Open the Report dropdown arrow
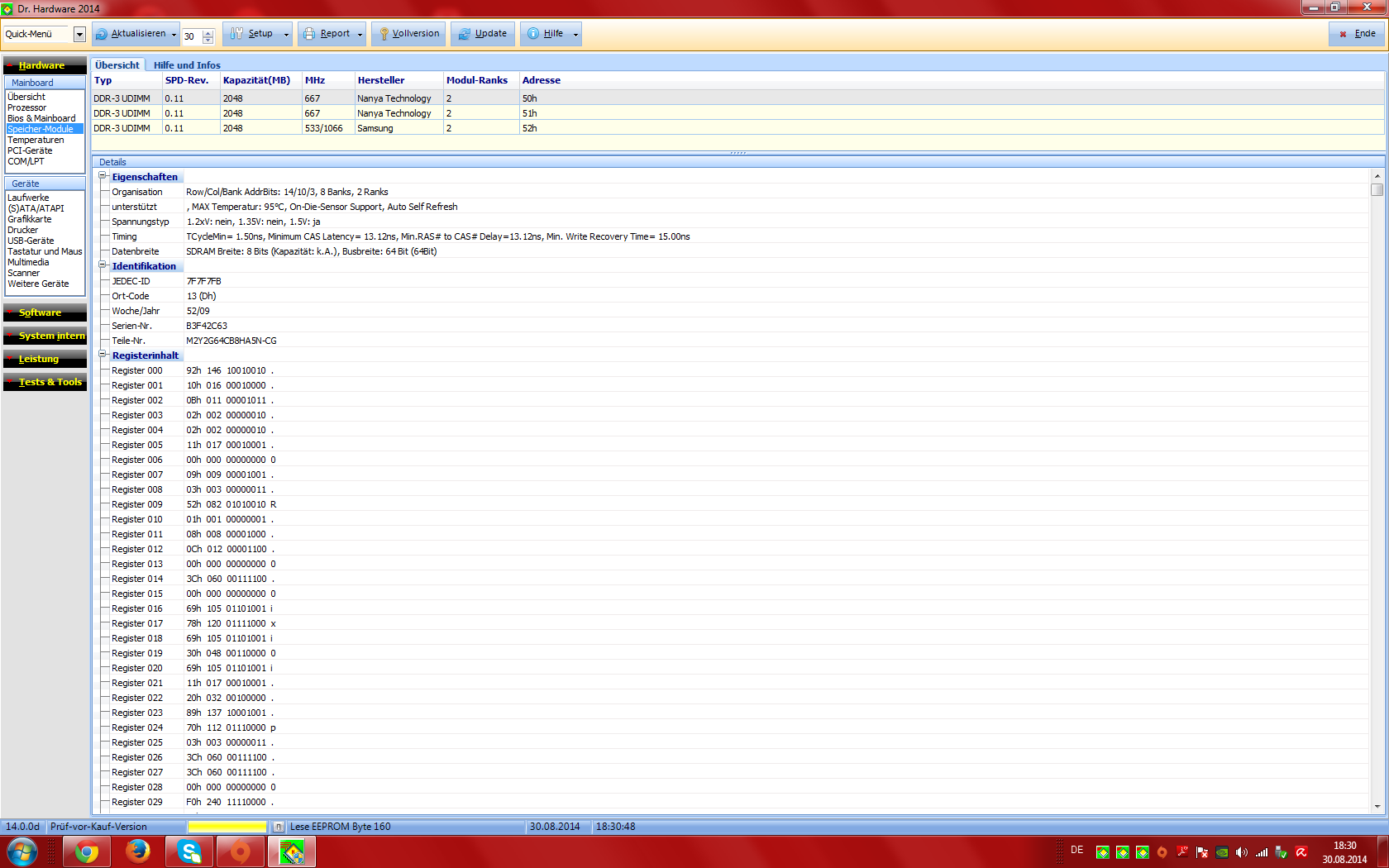The width and height of the screenshot is (1389, 868). [x=360, y=35]
